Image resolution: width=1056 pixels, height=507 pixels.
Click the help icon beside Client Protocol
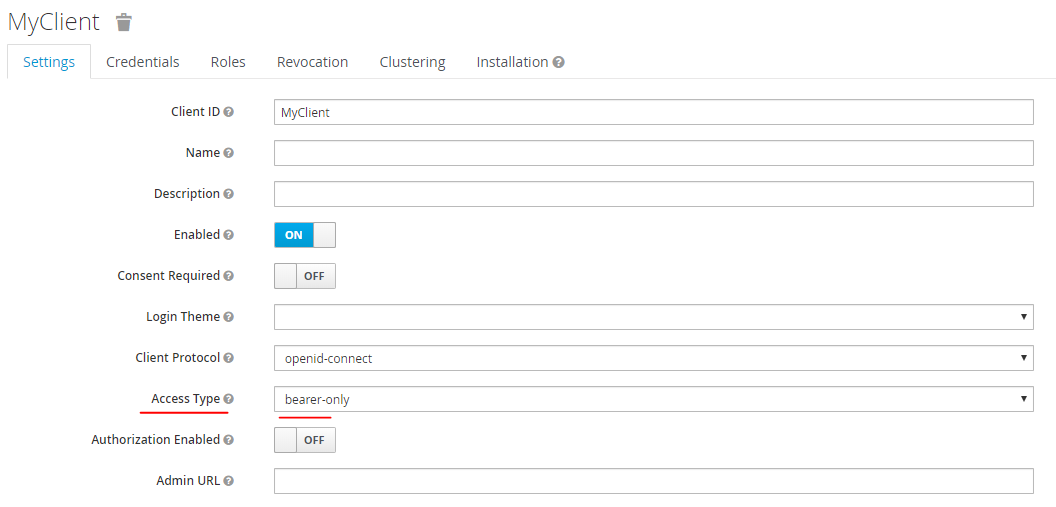click(229, 358)
